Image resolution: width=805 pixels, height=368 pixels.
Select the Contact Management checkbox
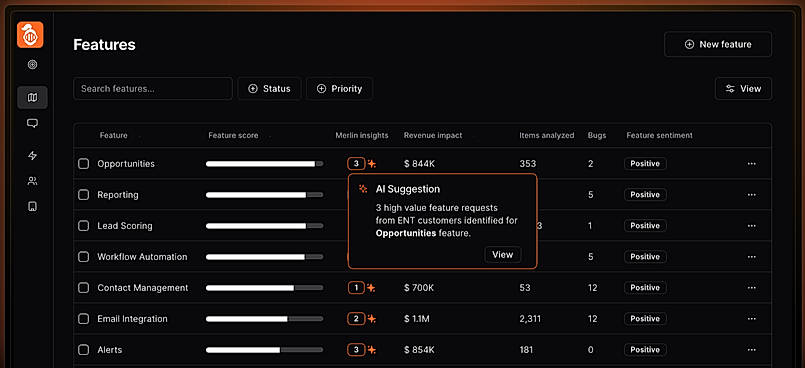tap(83, 288)
